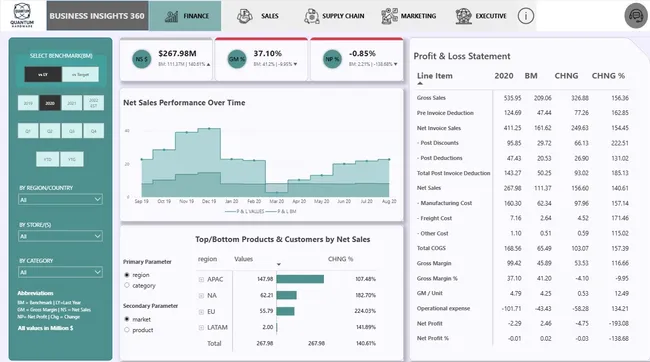Open the By Category dropdown

click(60, 272)
